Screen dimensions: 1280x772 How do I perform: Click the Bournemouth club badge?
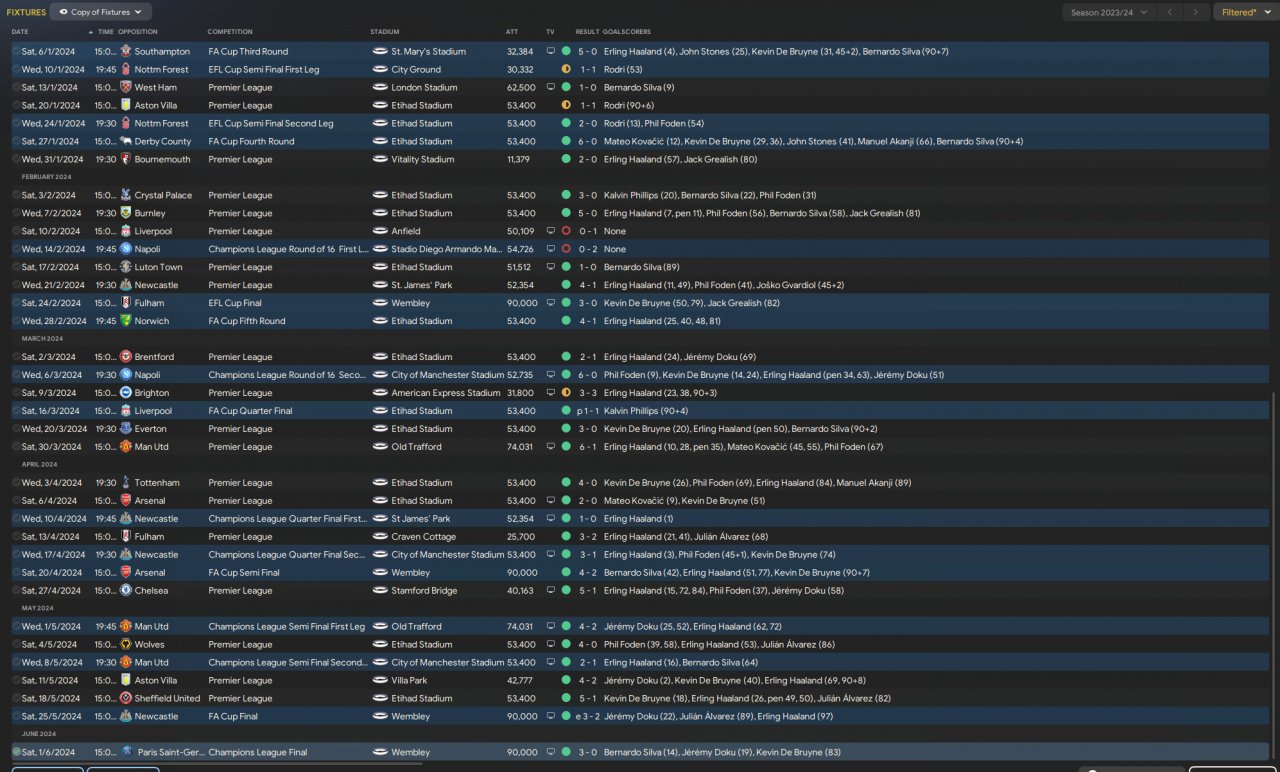(126, 159)
